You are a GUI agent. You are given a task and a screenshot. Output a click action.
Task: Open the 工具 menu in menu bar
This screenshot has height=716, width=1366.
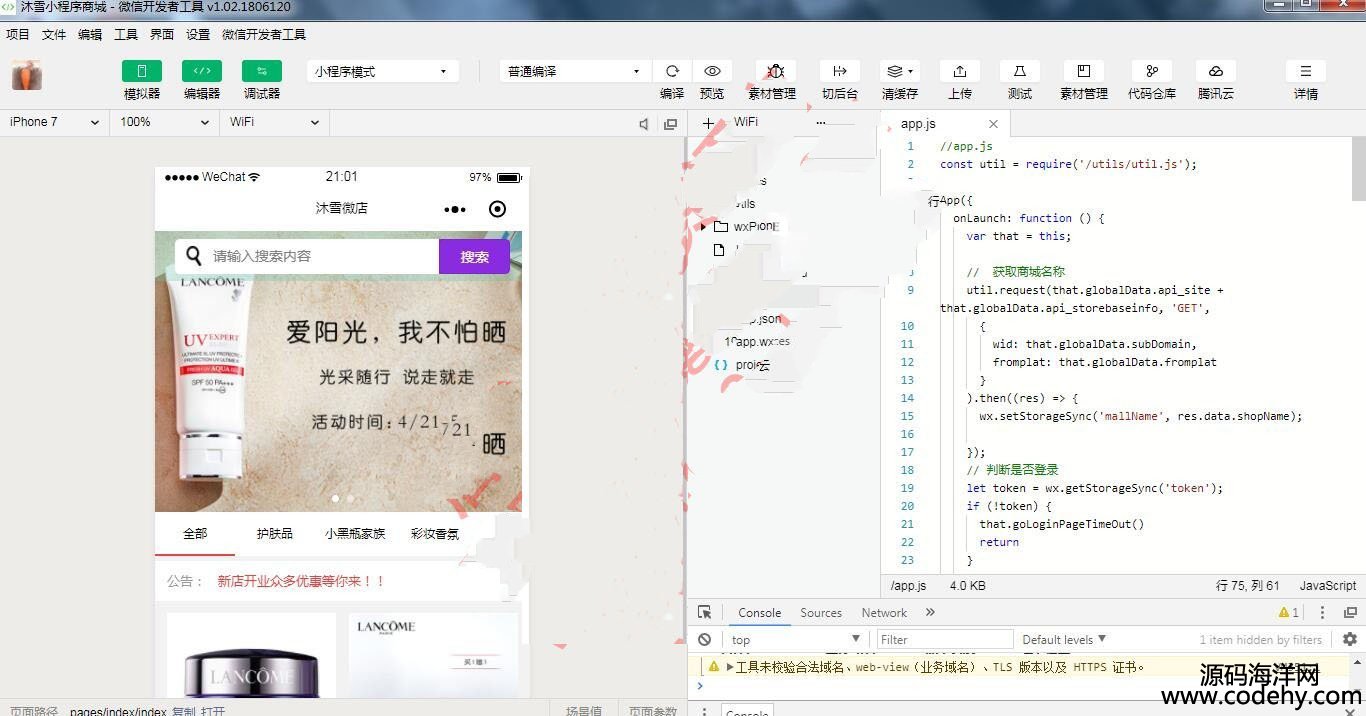click(126, 34)
